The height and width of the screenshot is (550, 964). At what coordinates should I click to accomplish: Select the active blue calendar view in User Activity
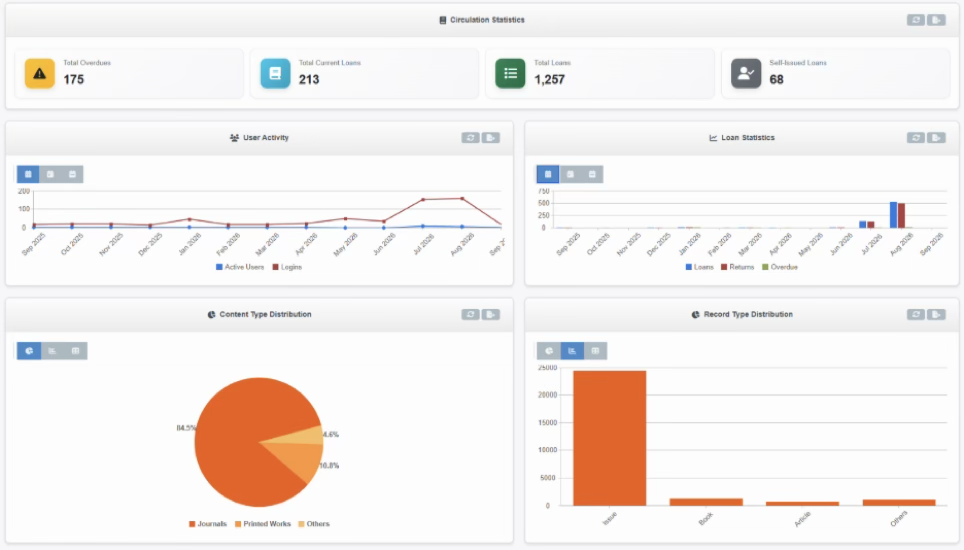28,175
